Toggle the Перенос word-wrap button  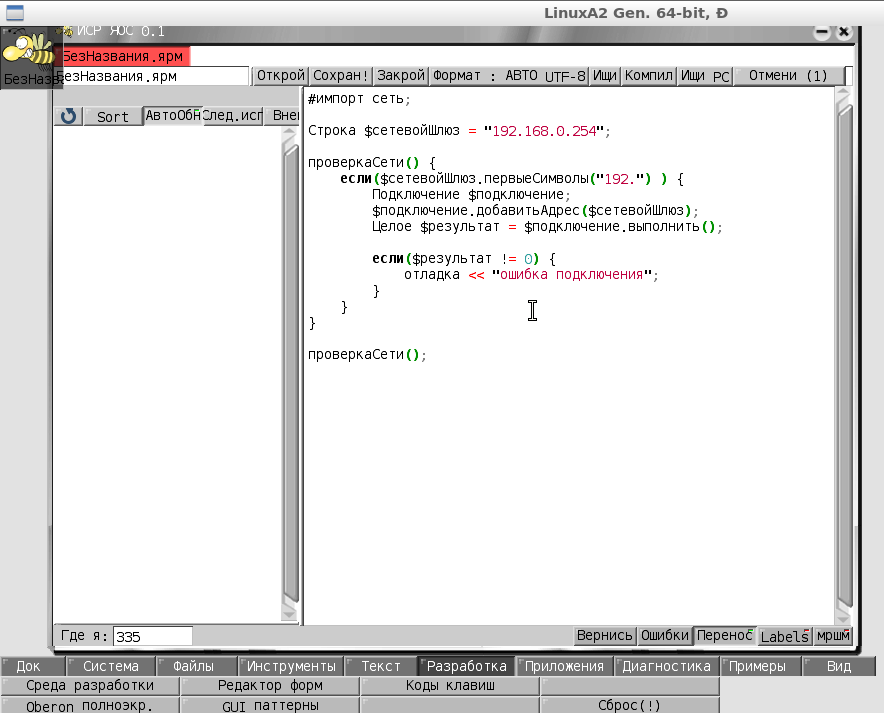point(724,636)
